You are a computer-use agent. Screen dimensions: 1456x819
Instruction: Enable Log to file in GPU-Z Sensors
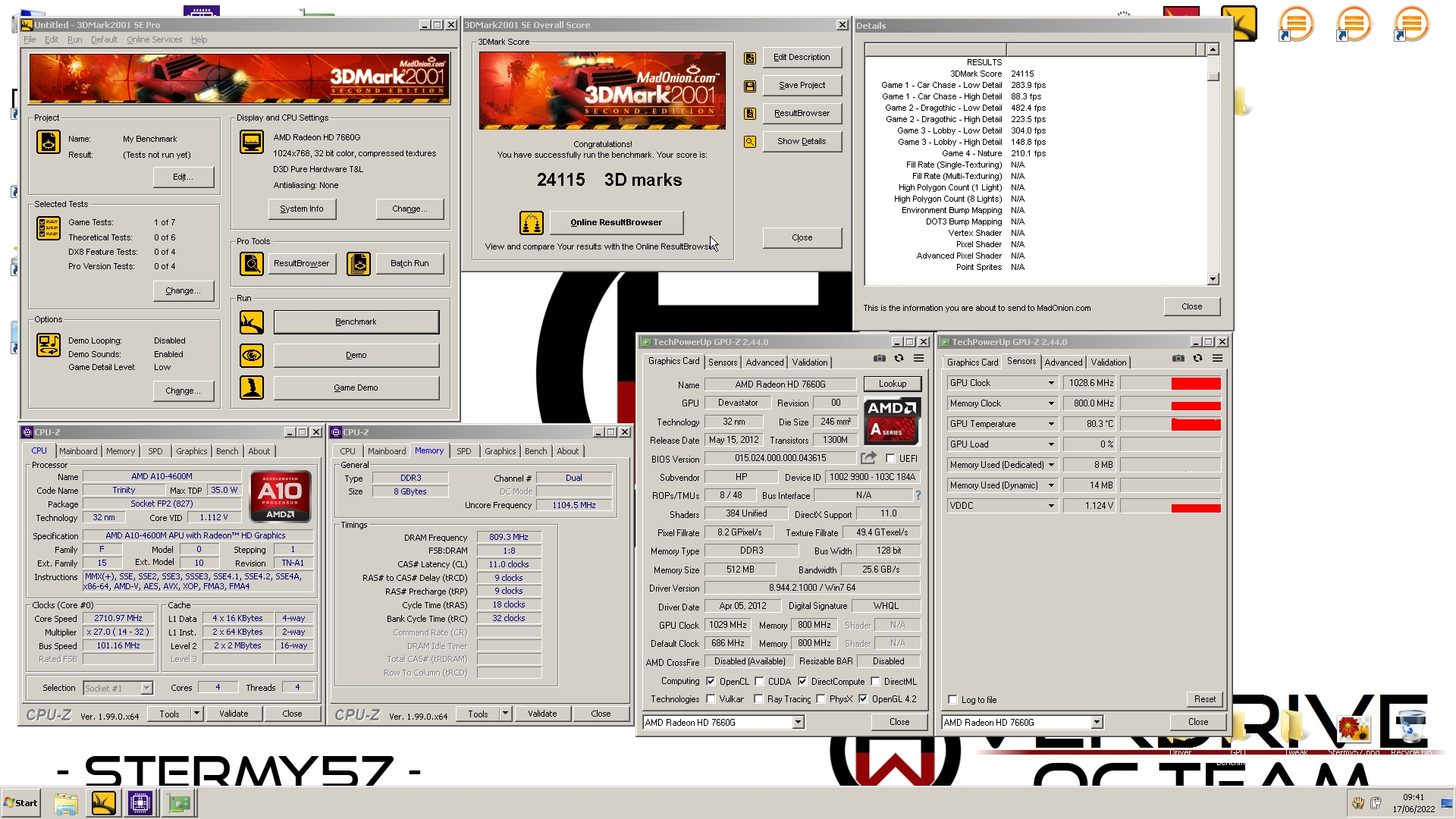[953, 700]
